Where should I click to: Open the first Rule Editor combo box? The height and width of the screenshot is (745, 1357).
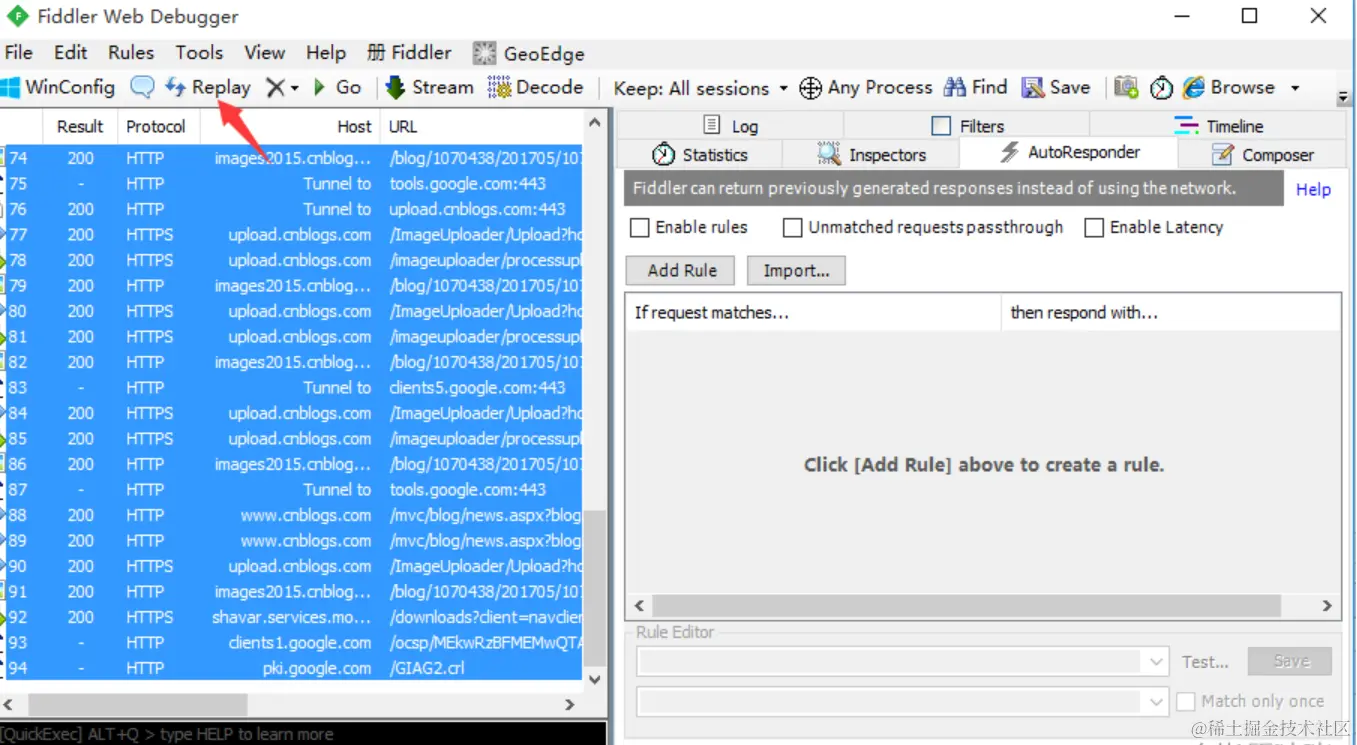tap(902, 662)
